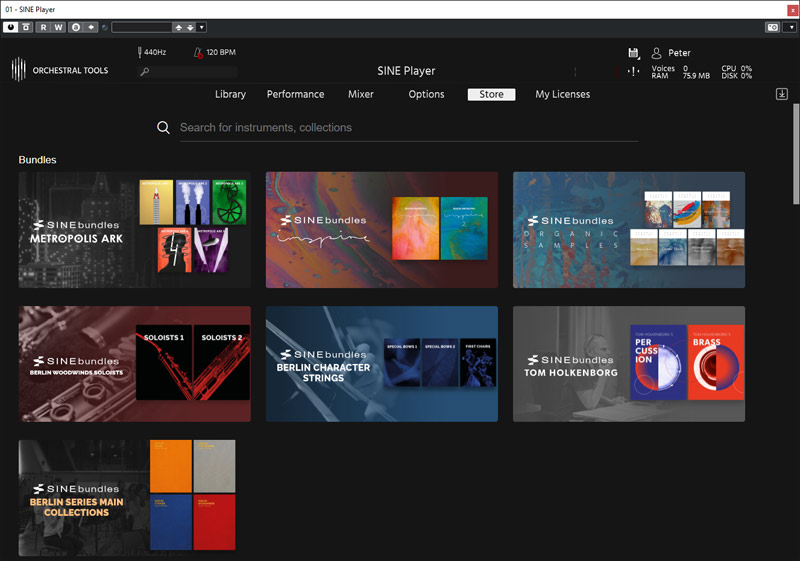Expand the preset dropdown arrow in host toolbar
Image resolution: width=800 pixels, height=561 pixels.
pos(203,27)
